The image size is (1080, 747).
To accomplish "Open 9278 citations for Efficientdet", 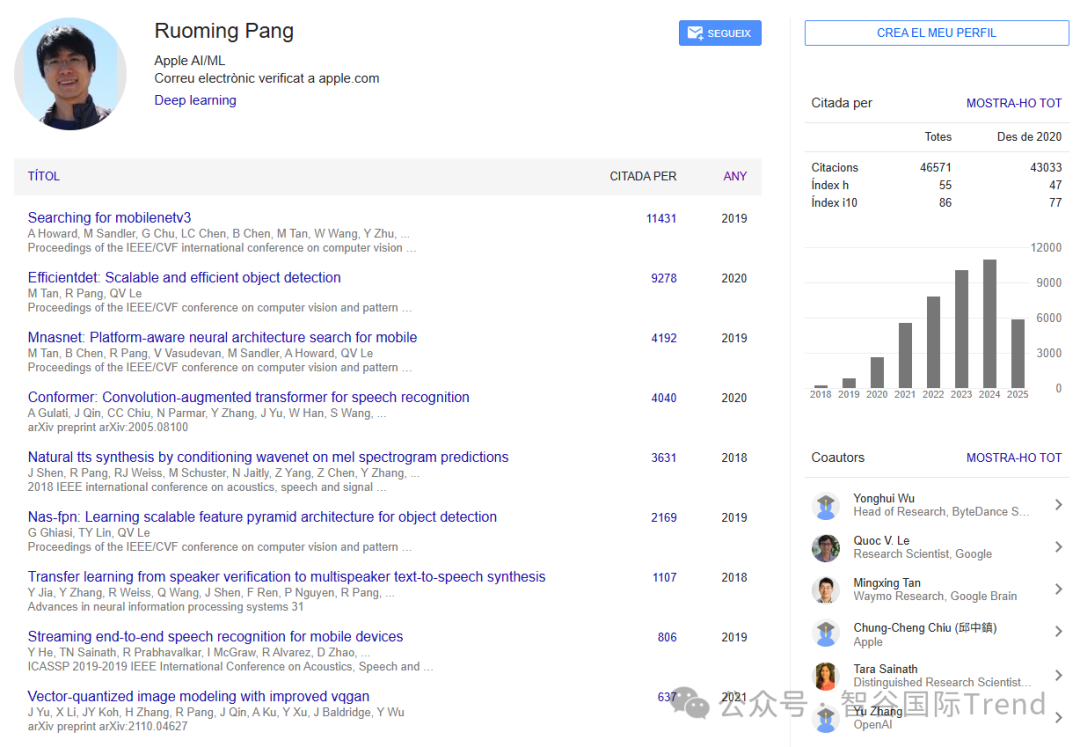I will tap(663, 278).
